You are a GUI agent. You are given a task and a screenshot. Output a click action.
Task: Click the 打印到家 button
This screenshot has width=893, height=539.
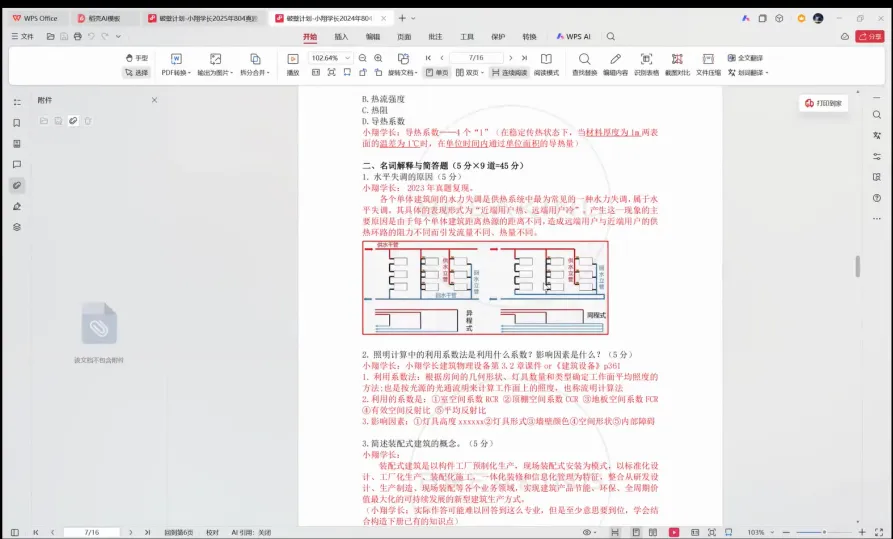coord(824,103)
